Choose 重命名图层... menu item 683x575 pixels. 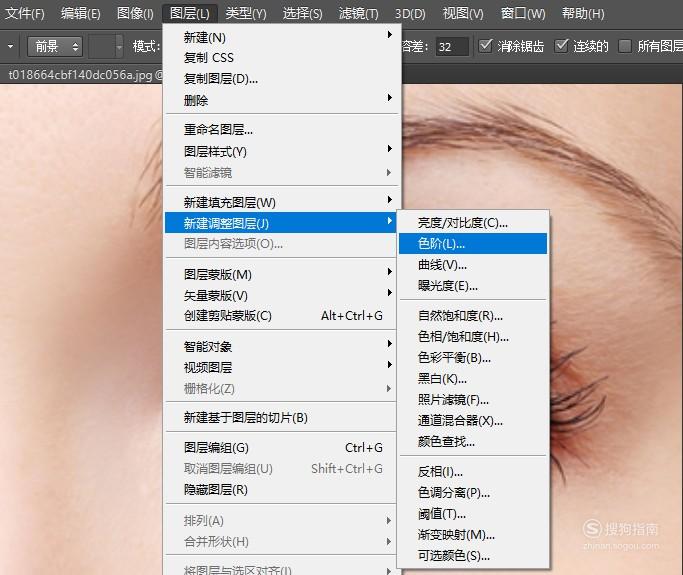[x=281, y=130]
